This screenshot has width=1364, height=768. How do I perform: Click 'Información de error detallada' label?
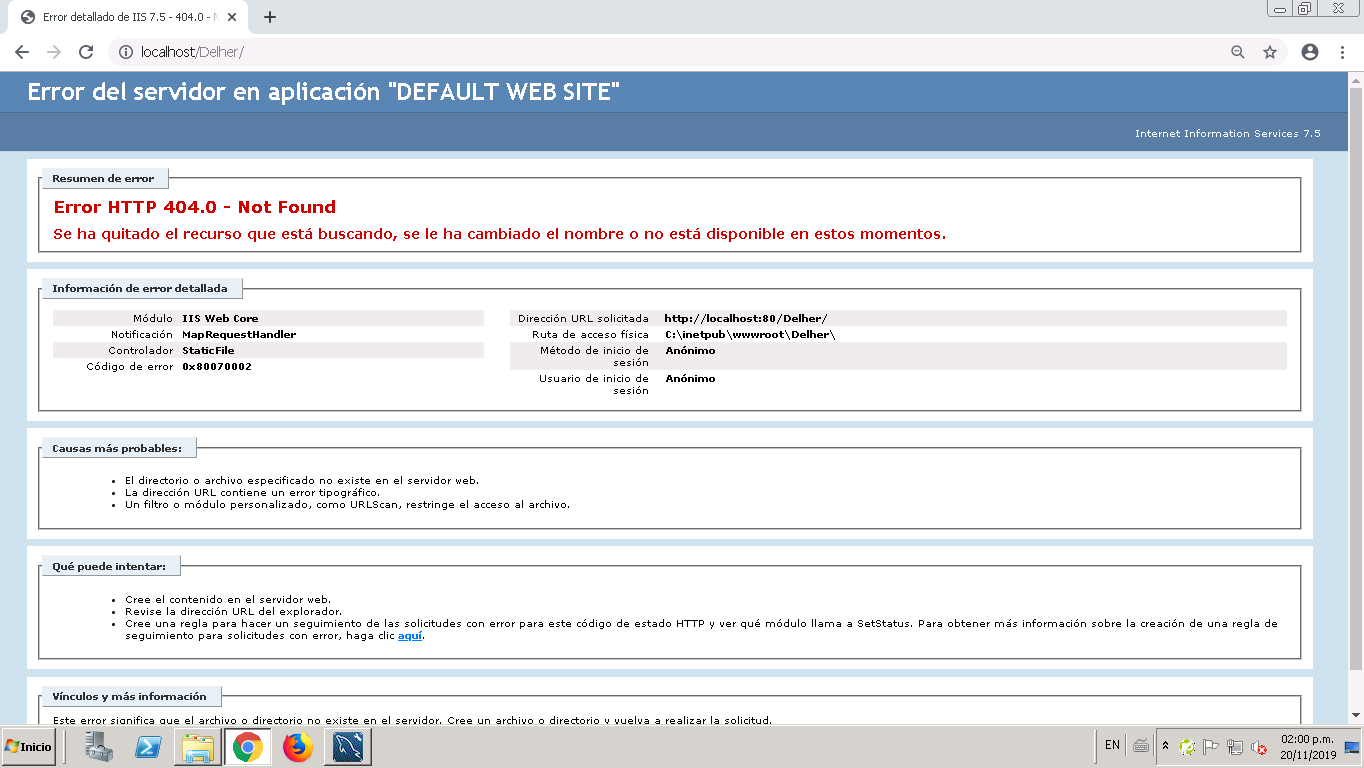click(x=140, y=288)
